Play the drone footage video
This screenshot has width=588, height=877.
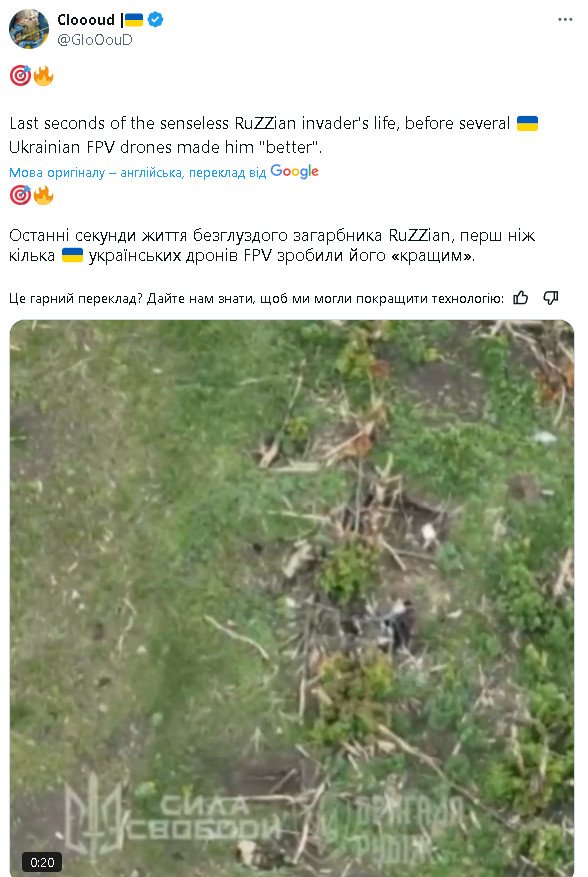click(x=292, y=598)
